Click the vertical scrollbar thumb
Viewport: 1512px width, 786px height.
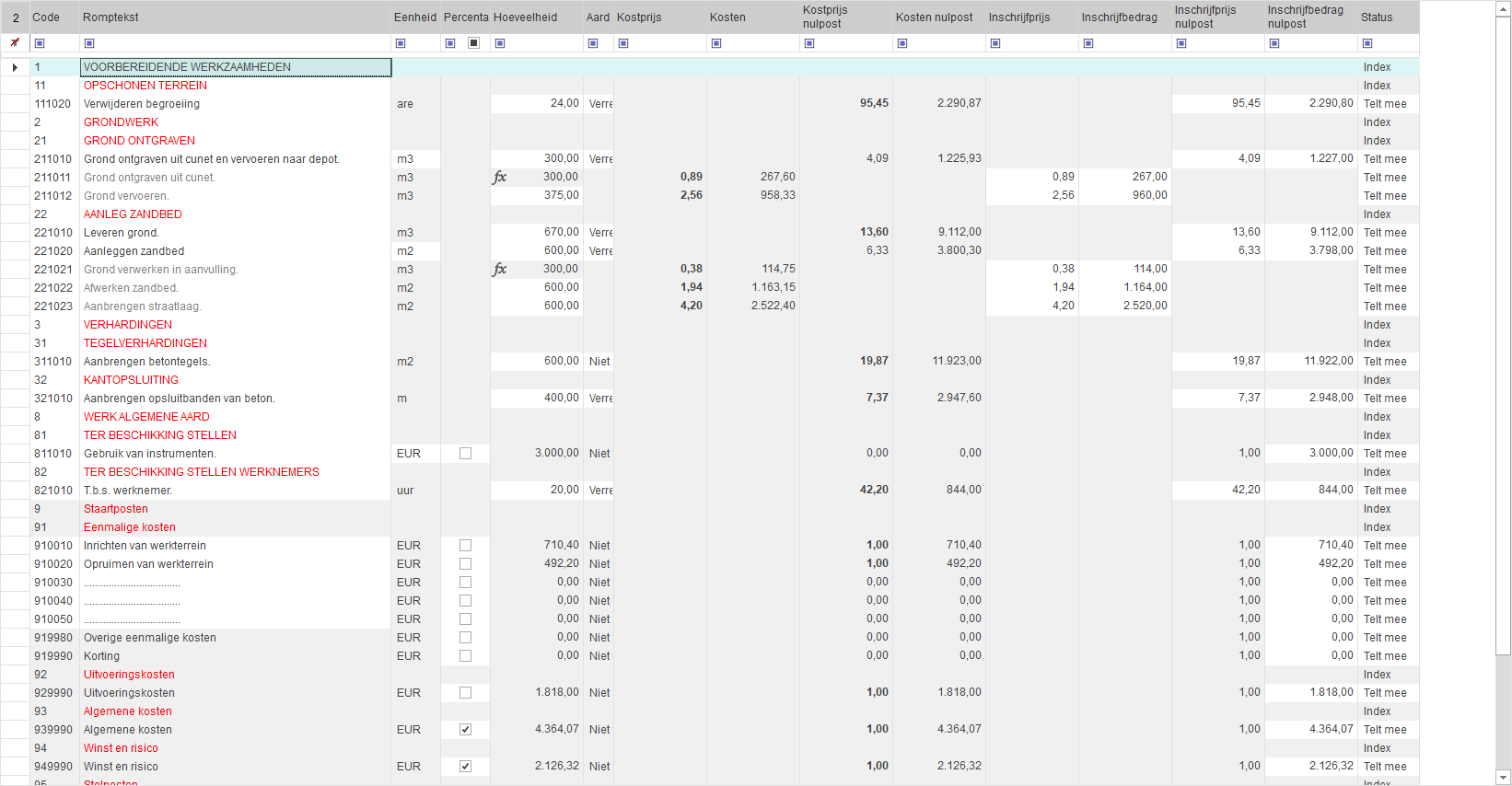(1503, 336)
